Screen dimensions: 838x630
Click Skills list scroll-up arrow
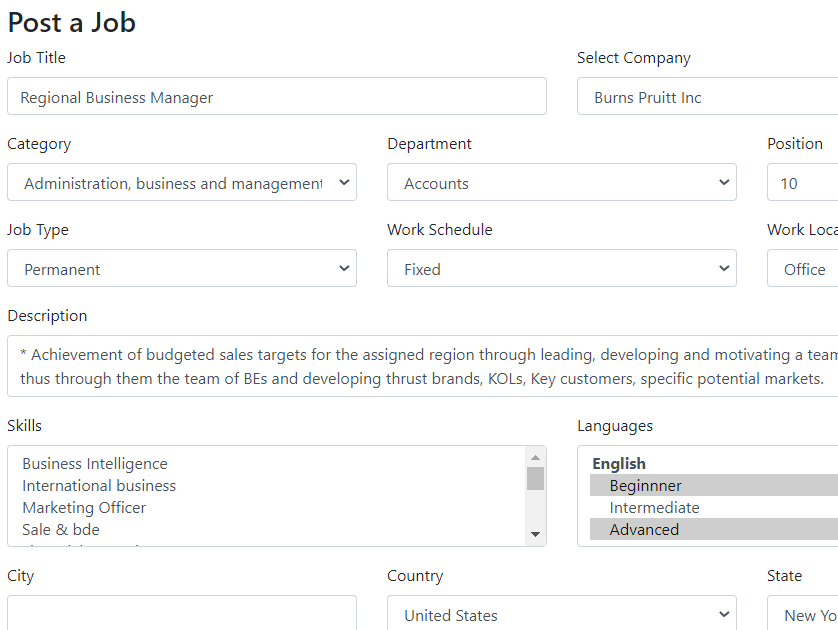535,457
